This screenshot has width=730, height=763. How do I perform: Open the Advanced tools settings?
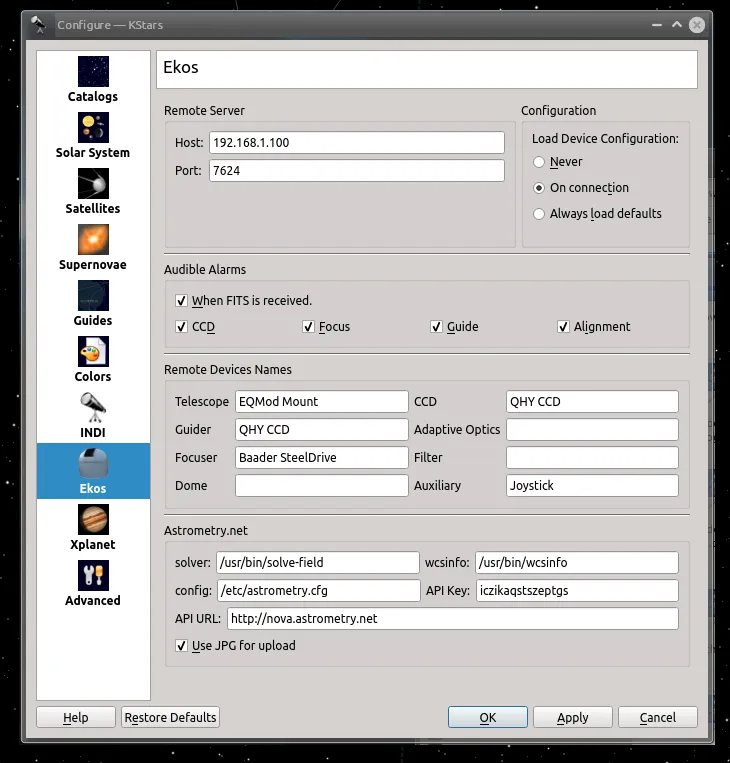click(x=93, y=583)
